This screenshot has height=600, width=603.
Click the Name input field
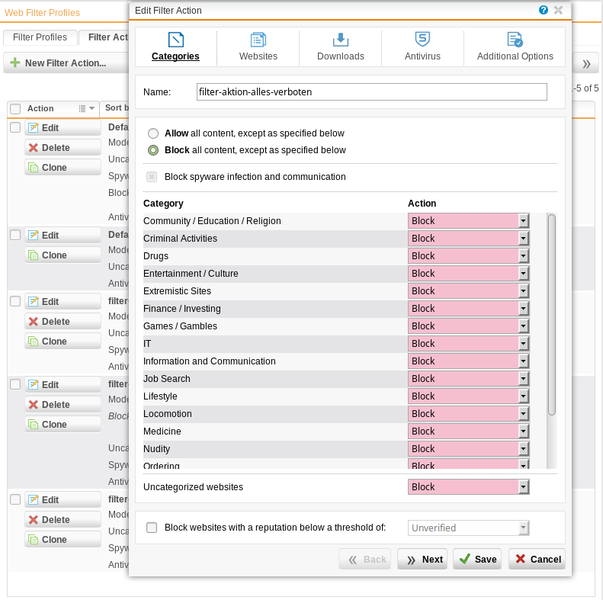371,92
